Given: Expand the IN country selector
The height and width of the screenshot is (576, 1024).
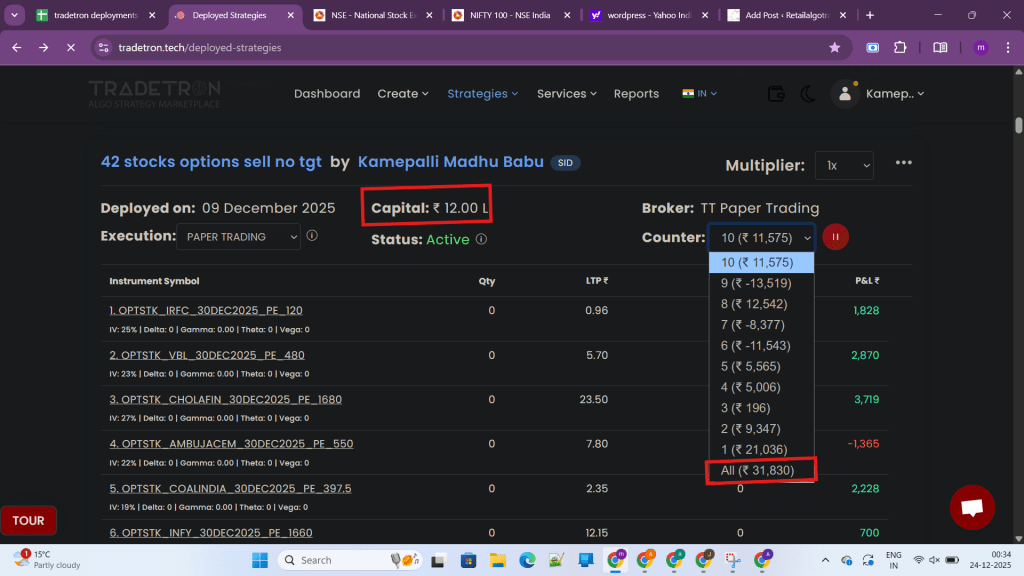Looking at the screenshot, I should [700, 93].
